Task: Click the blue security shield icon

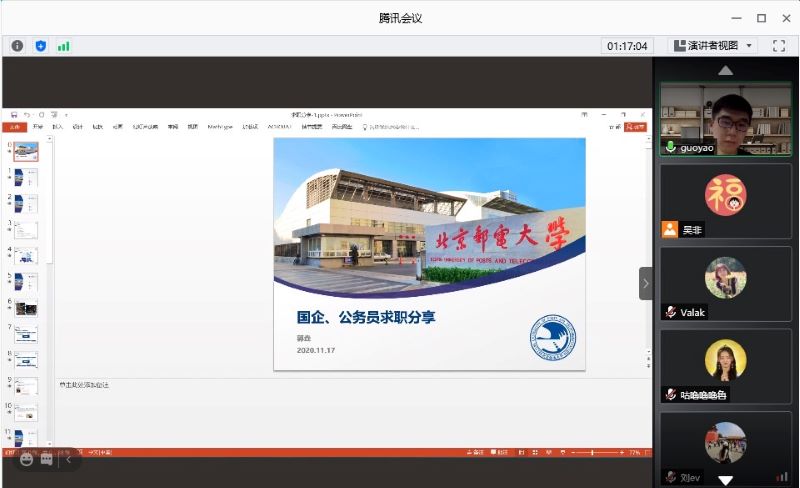Action: (x=41, y=46)
